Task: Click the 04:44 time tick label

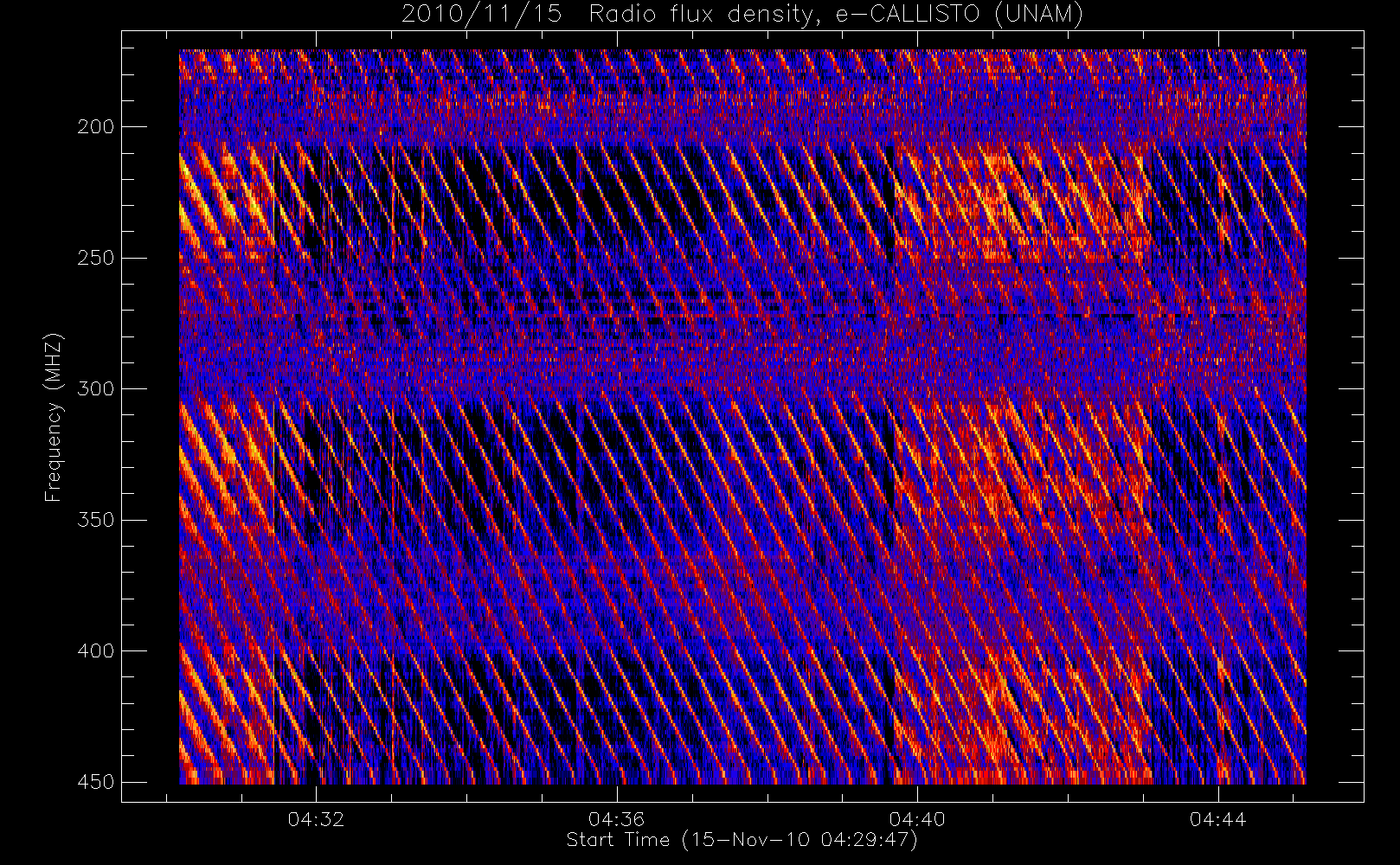Action: [x=1217, y=818]
